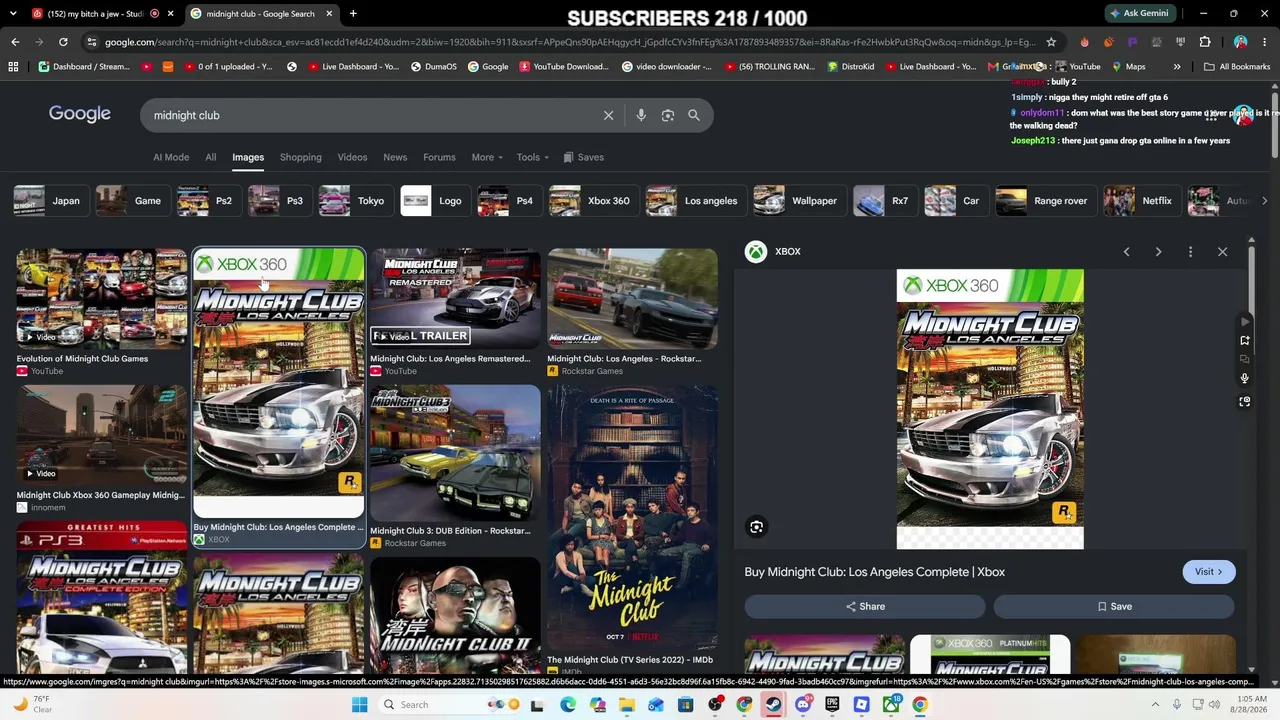Open Ask Gemini in Chrome

1139,14
